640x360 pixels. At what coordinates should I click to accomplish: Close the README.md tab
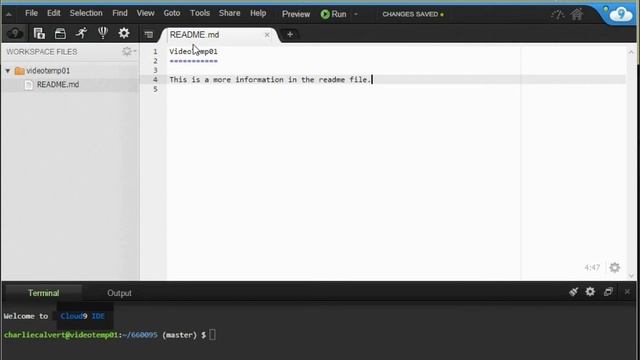(x=267, y=35)
